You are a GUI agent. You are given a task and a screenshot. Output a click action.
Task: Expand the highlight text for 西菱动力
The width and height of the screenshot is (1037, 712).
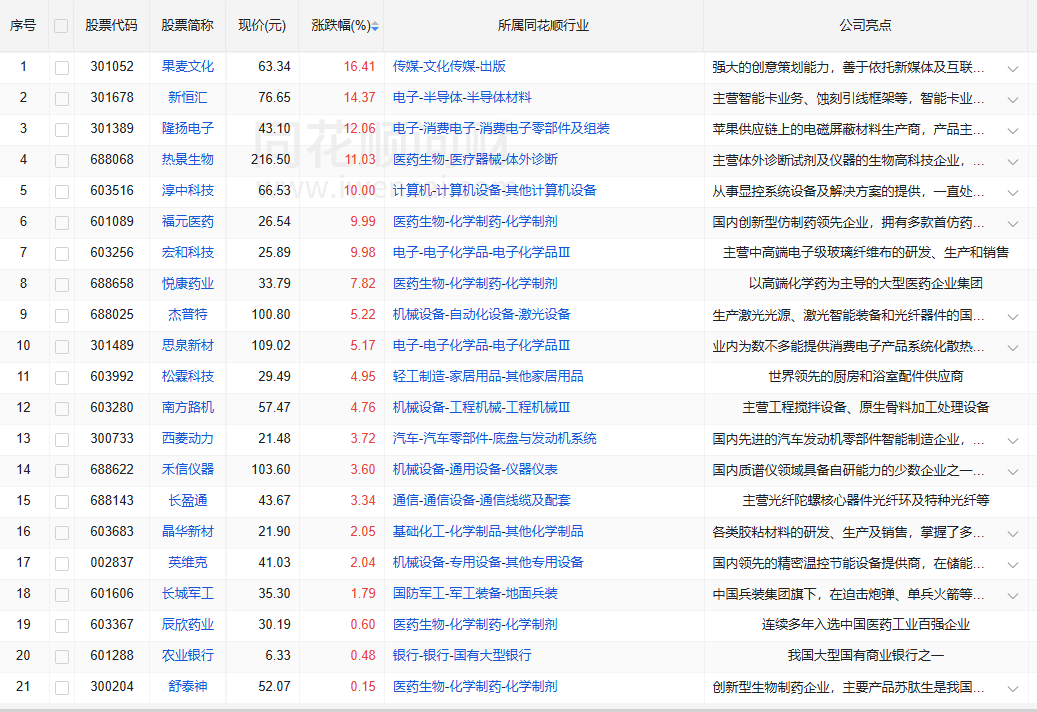point(1013,441)
